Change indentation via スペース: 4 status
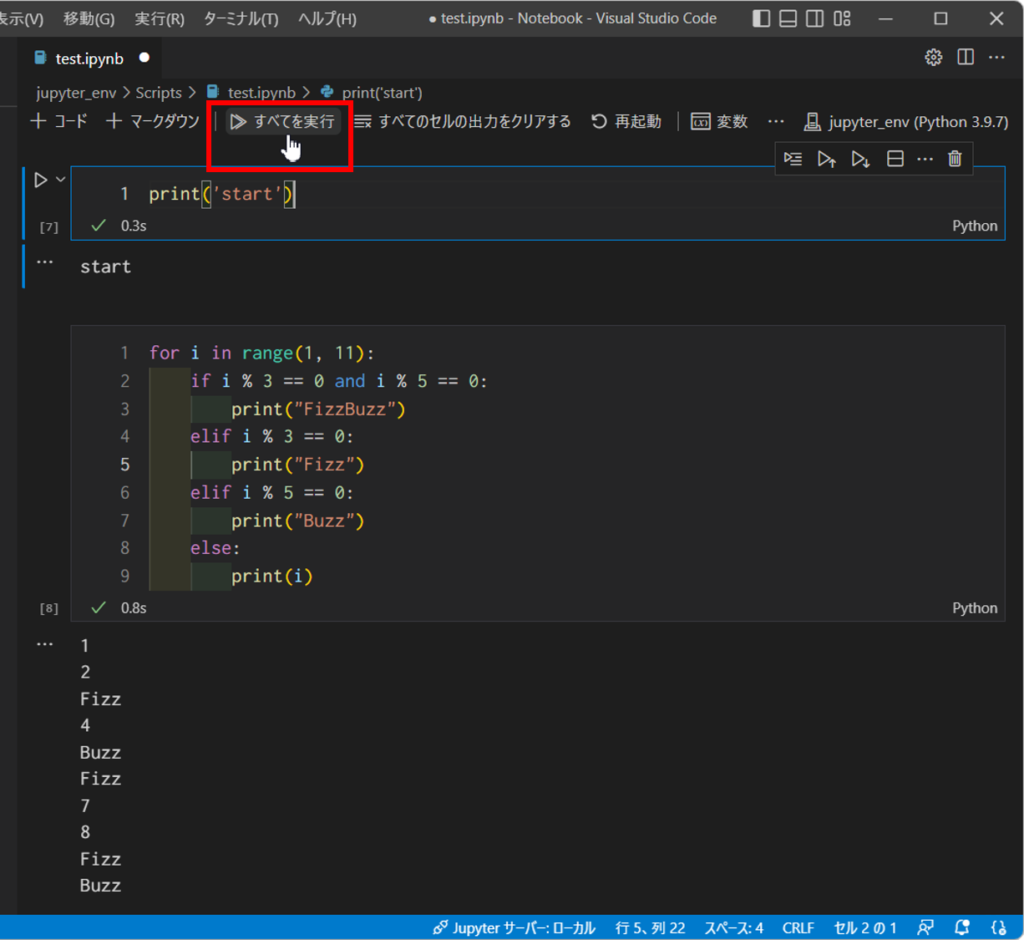The image size is (1024, 940). [x=733, y=928]
